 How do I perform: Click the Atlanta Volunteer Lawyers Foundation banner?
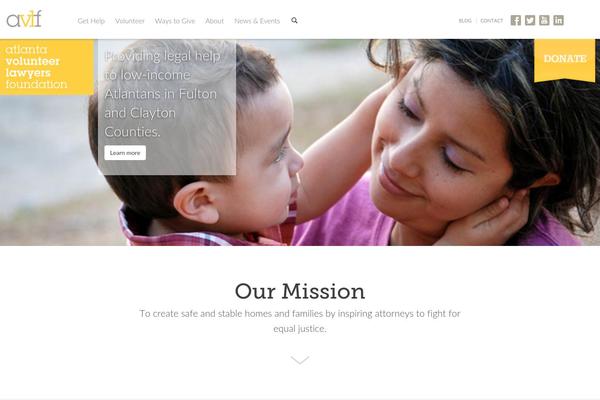coord(47,67)
